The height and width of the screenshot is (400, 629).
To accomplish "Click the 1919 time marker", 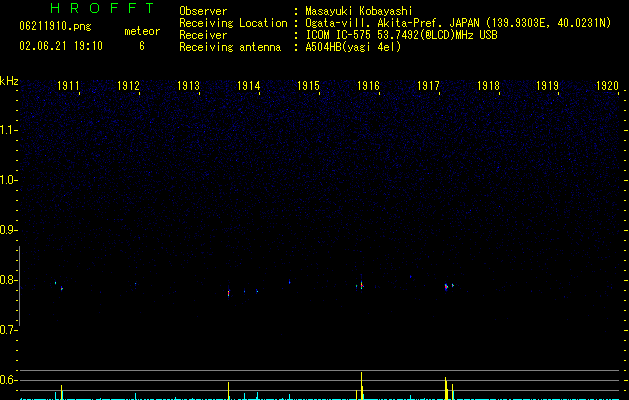I will [548, 86].
